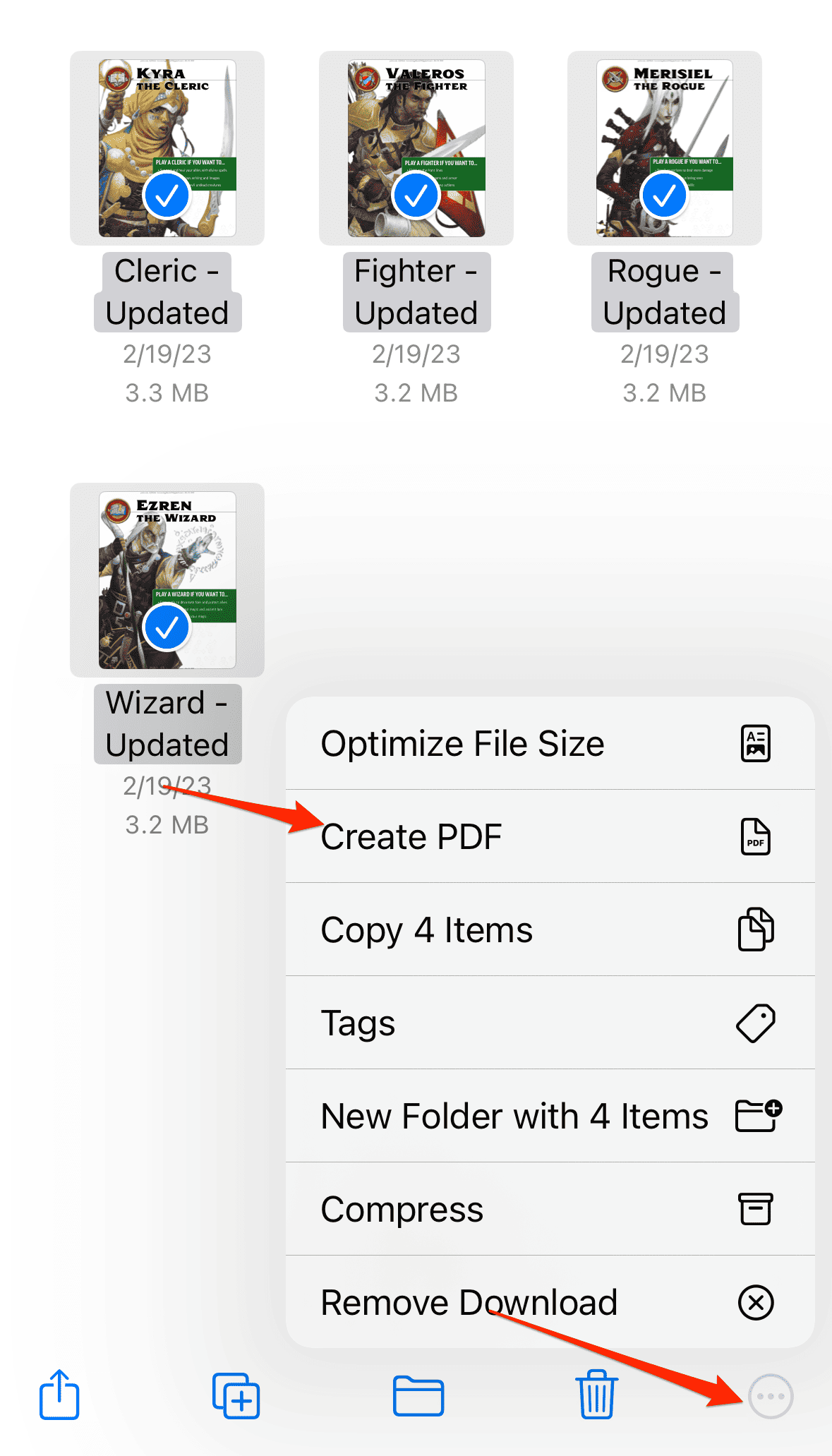This screenshot has width=832, height=1456.
Task: Click the tag icon beside Tags
Action: tap(755, 1023)
